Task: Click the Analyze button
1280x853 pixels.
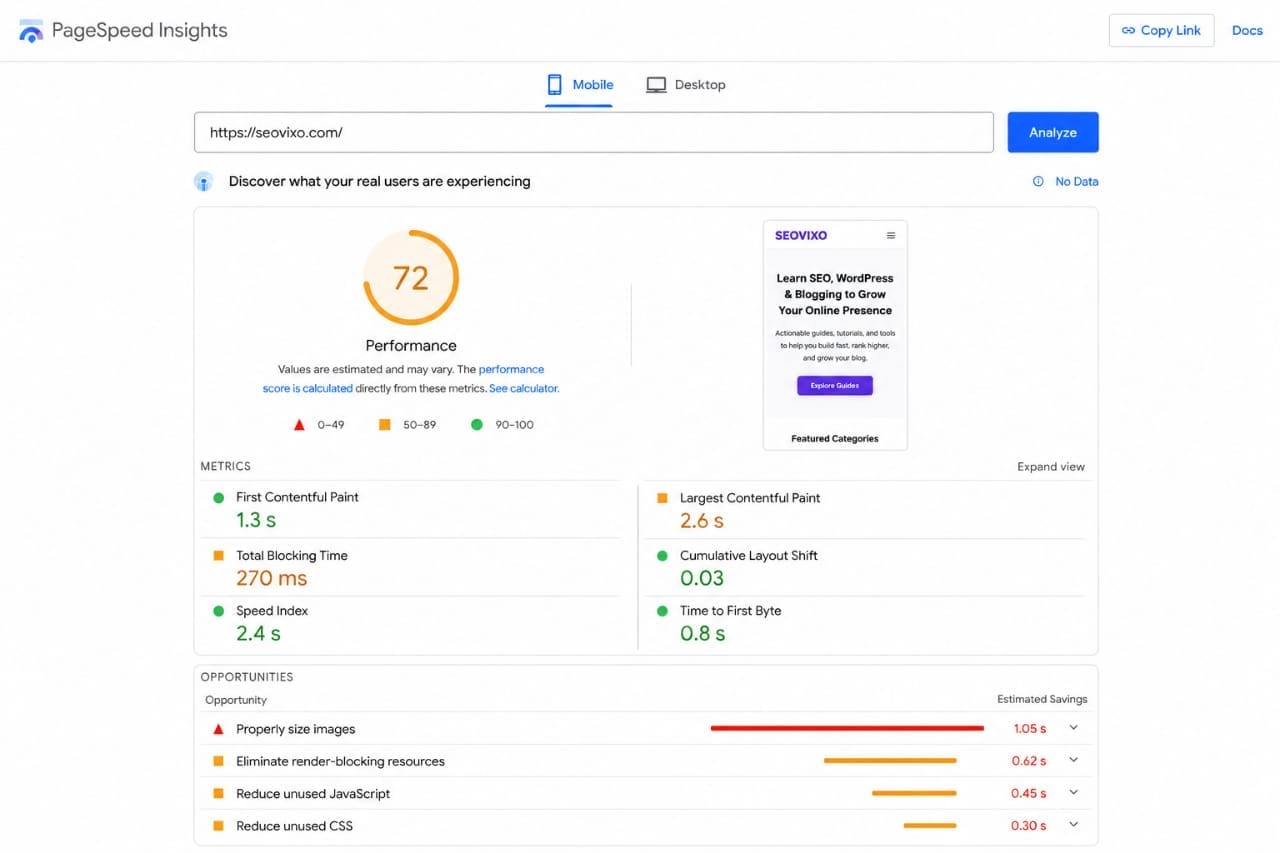Action: click(1053, 132)
